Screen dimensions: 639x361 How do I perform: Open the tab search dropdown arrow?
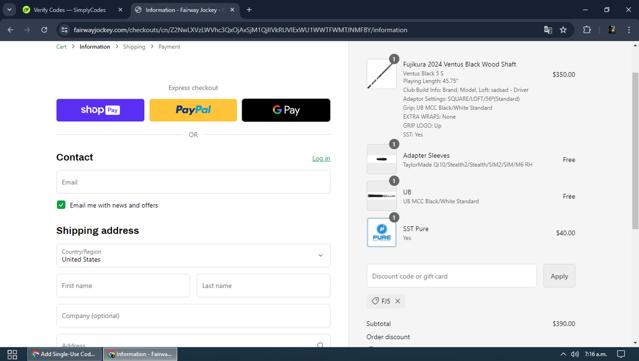click(x=9, y=10)
